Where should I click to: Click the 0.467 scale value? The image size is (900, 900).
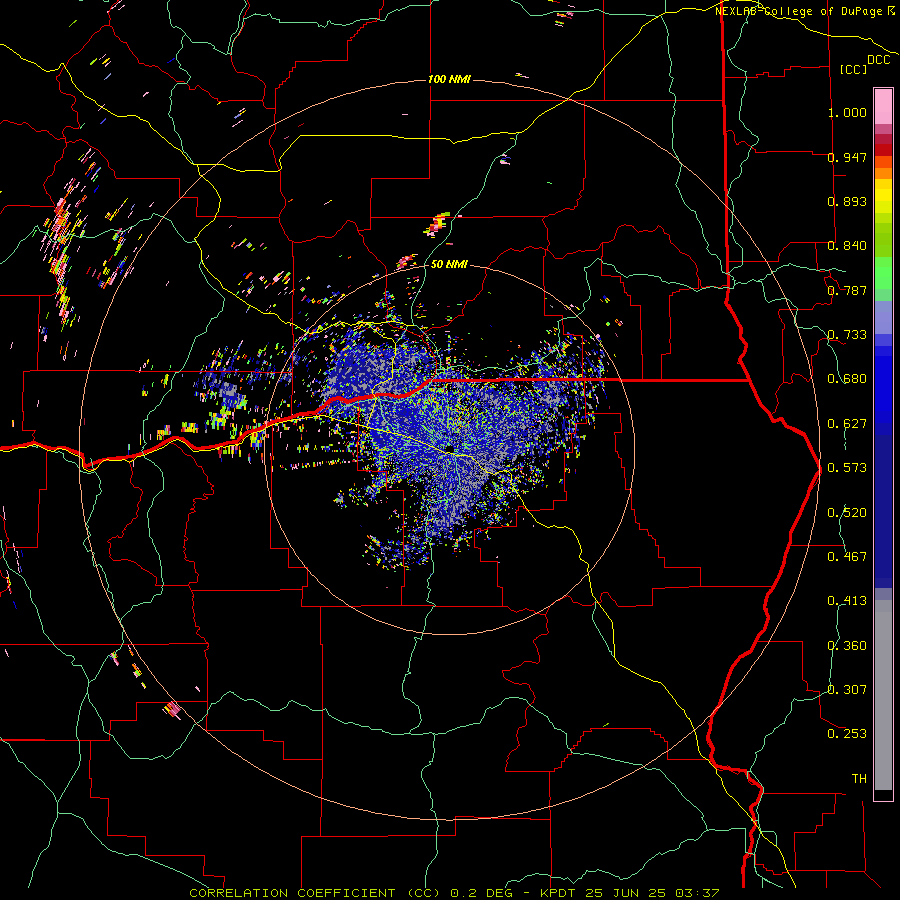847,557
